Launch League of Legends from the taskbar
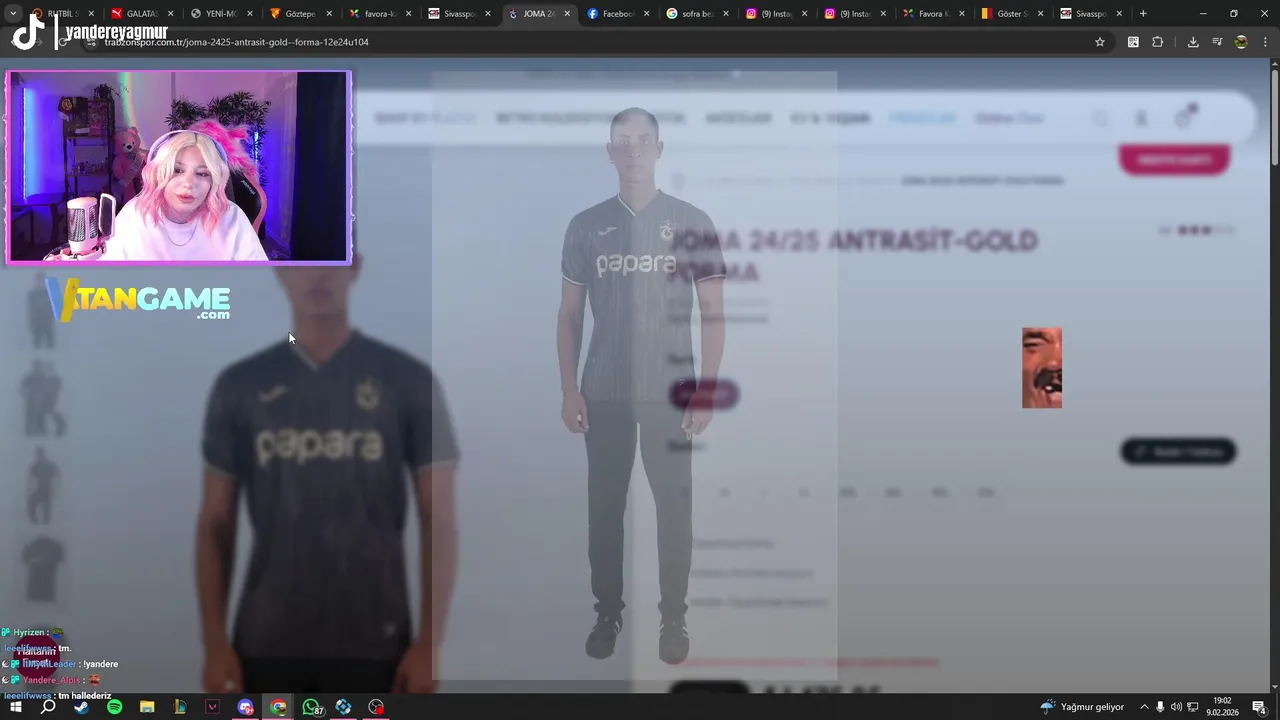Image resolution: width=1280 pixels, height=720 pixels. (180, 707)
